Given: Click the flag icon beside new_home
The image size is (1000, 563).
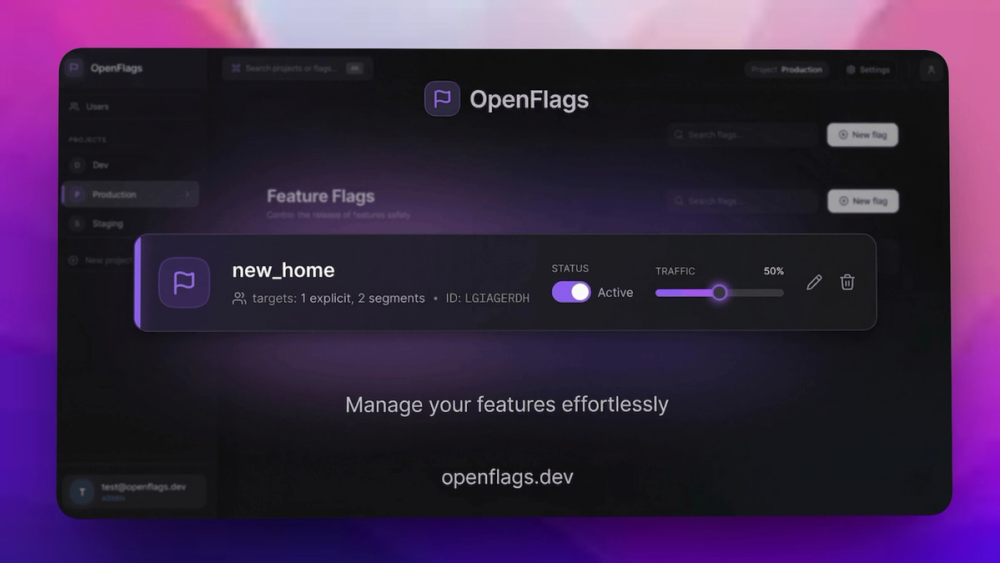Looking at the screenshot, I should (x=184, y=282).
